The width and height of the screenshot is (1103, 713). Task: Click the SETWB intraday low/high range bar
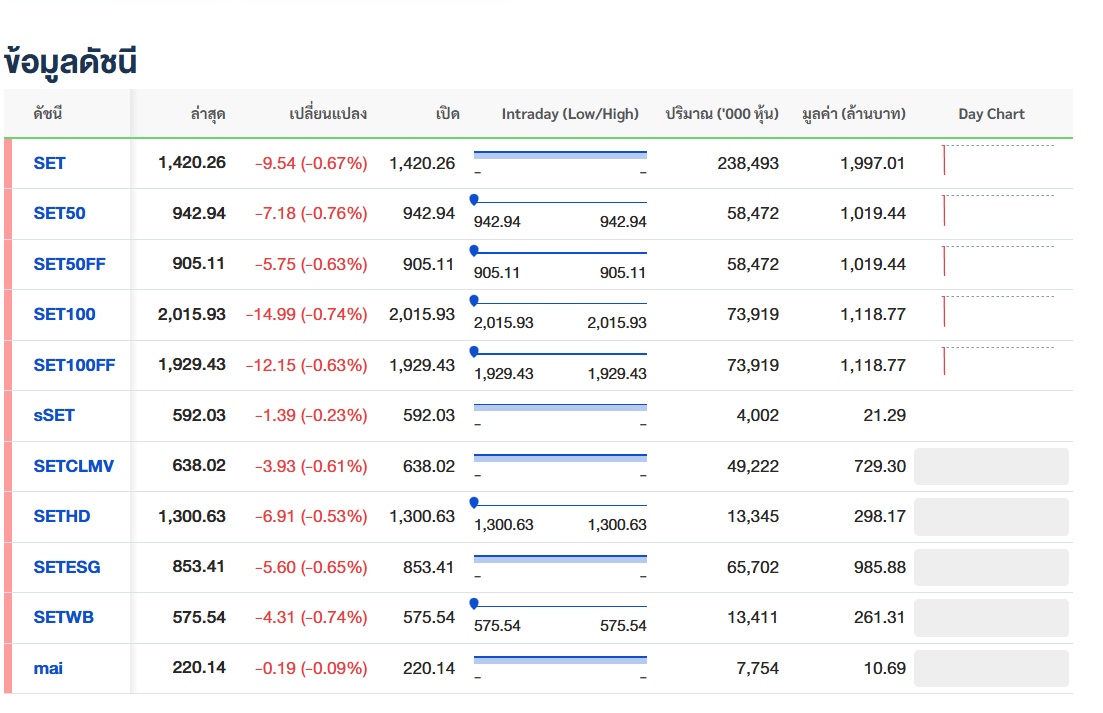tap(560, 606)
